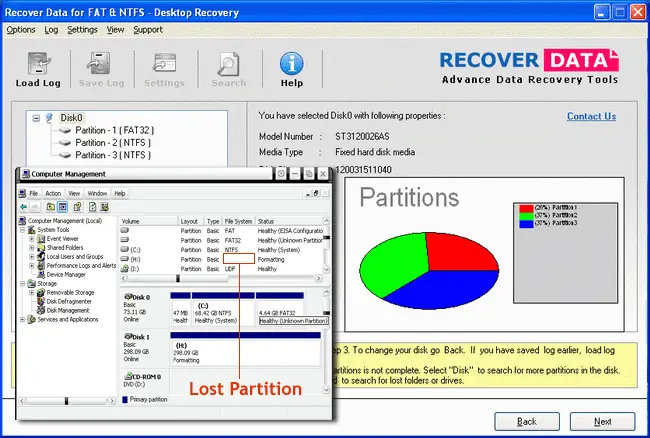This screenshot has width=650, height=438.
Task: Follow the Contact Us link
Action: pos(591,116)
